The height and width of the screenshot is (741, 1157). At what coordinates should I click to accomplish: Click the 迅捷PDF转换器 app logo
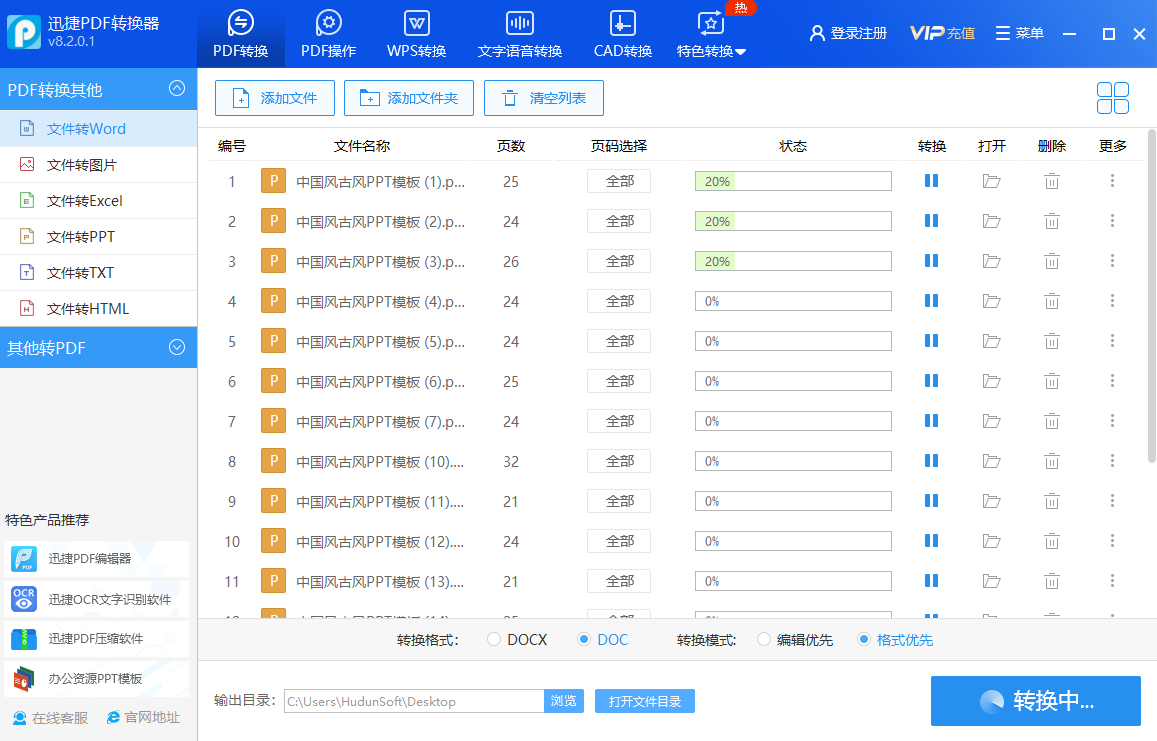click(24, 31)
